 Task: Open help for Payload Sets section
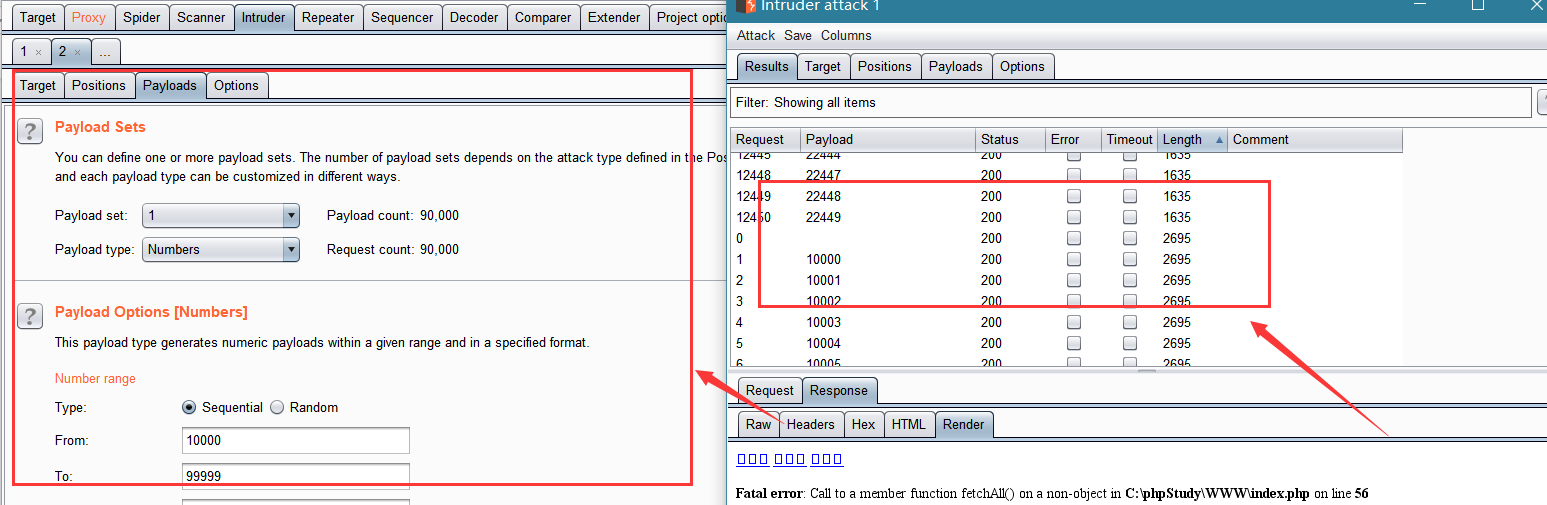pos(30,131)
